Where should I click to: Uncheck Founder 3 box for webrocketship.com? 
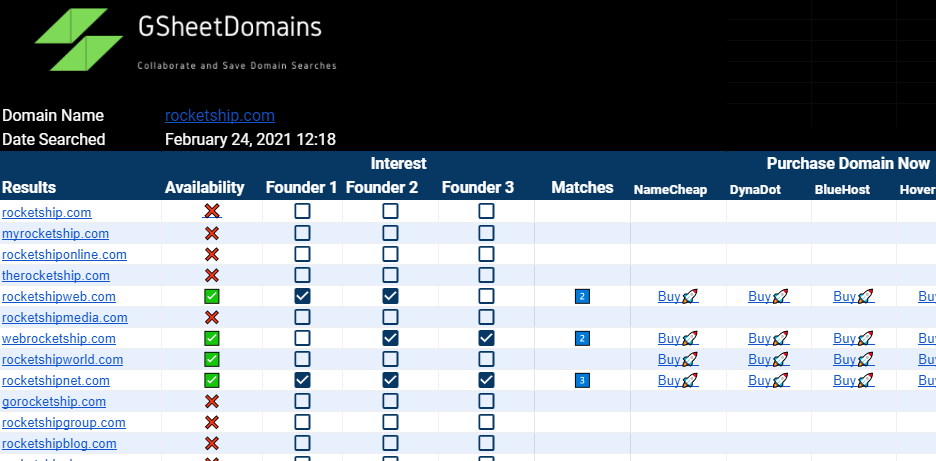tap(487, 339)
